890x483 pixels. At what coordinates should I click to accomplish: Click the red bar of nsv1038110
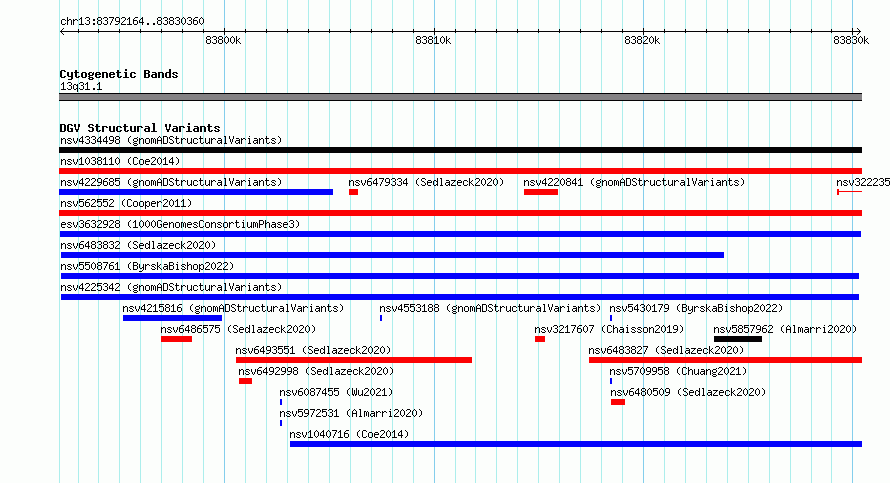pyautogui.click(x=460, y=171)
